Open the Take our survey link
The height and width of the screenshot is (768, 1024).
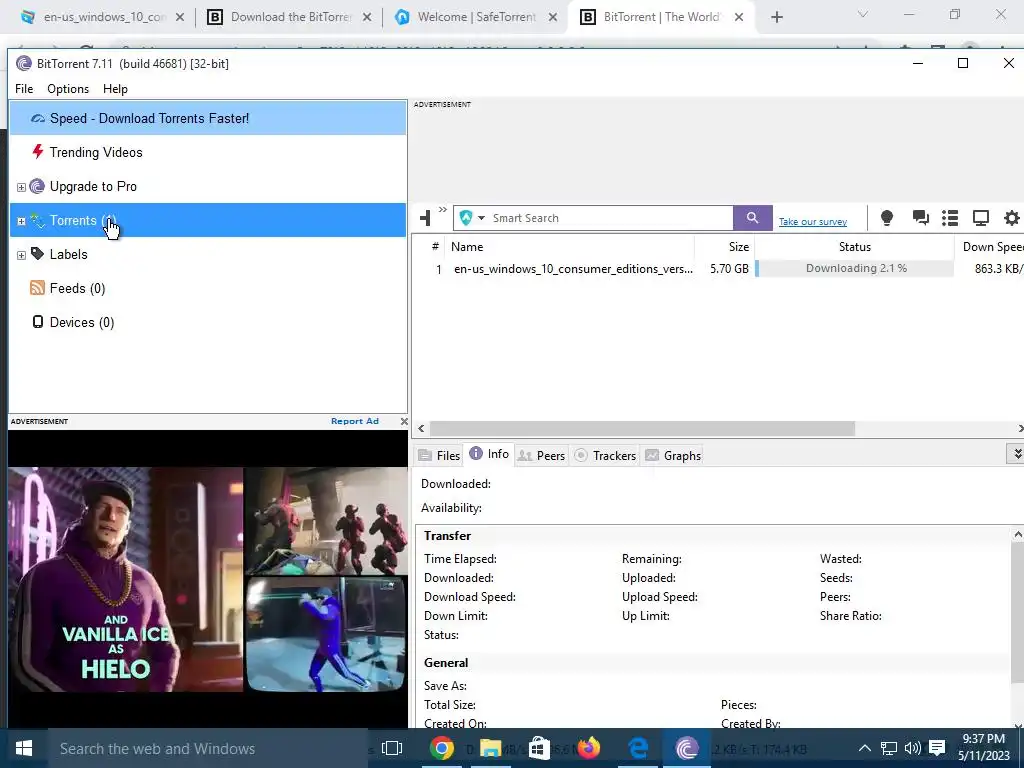[x=812, y=221]
